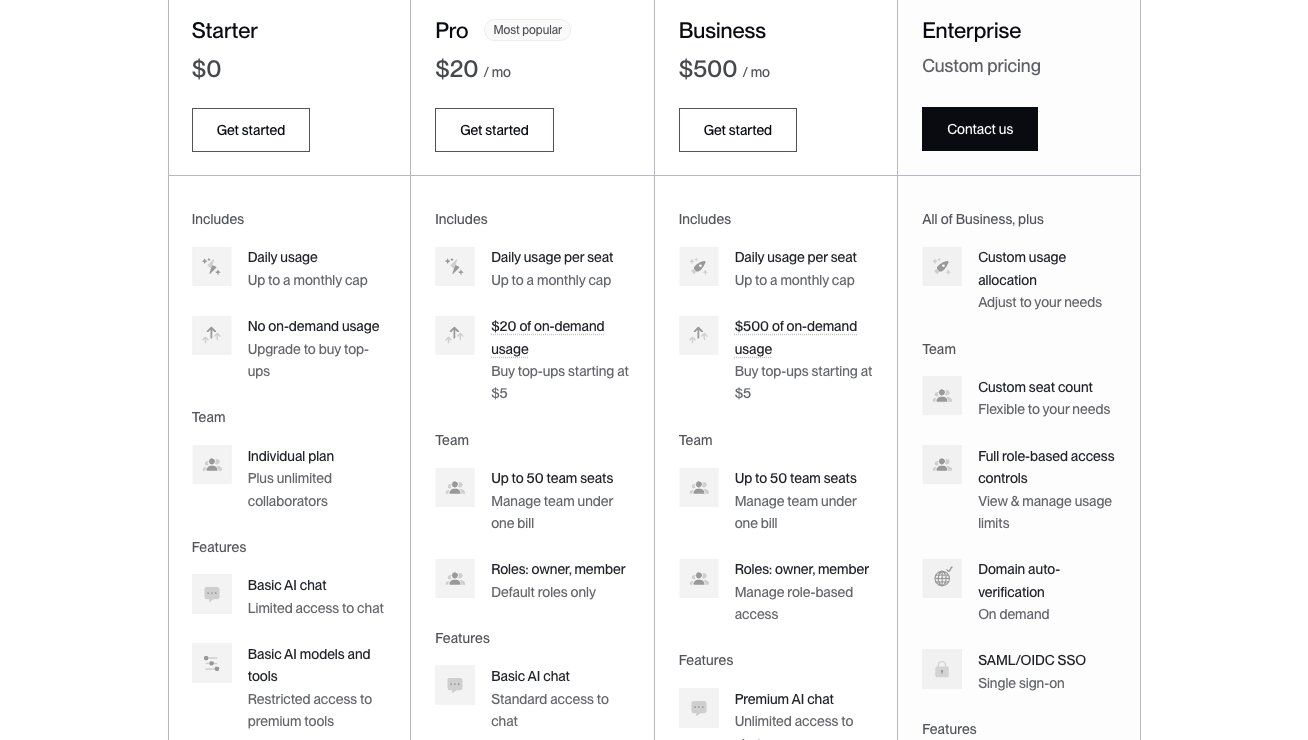Click the Roles owner member icon in Business
The height and width of the screenshot is (740, 1308).
point(699,578)
